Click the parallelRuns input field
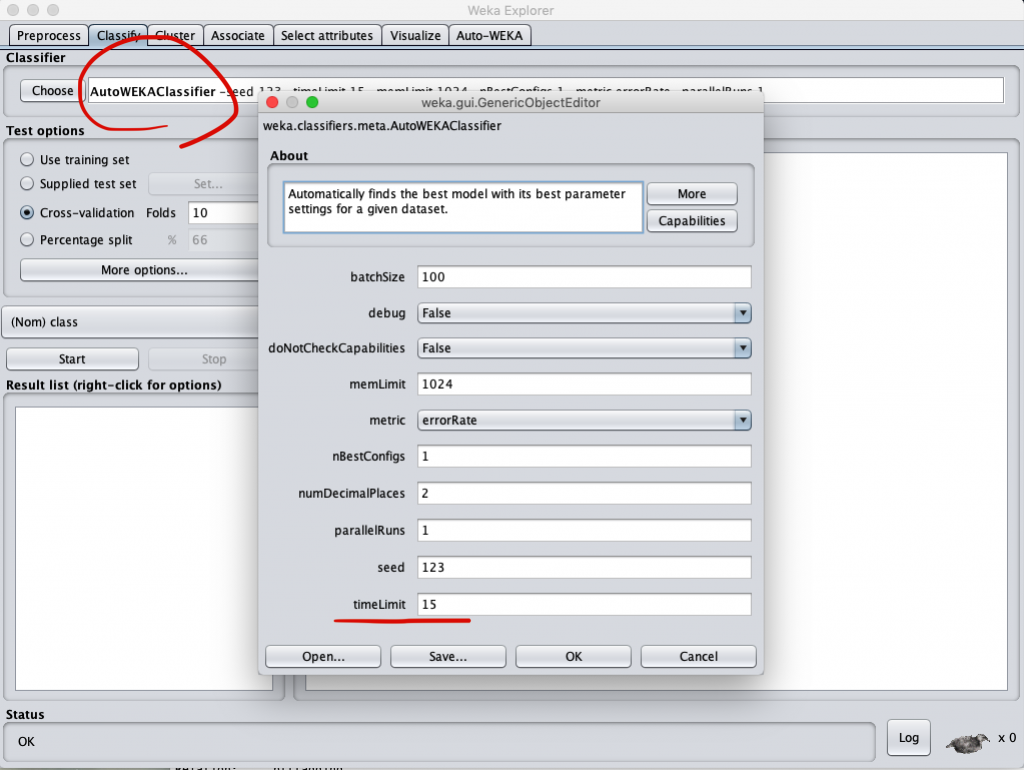 click(584, 530)
